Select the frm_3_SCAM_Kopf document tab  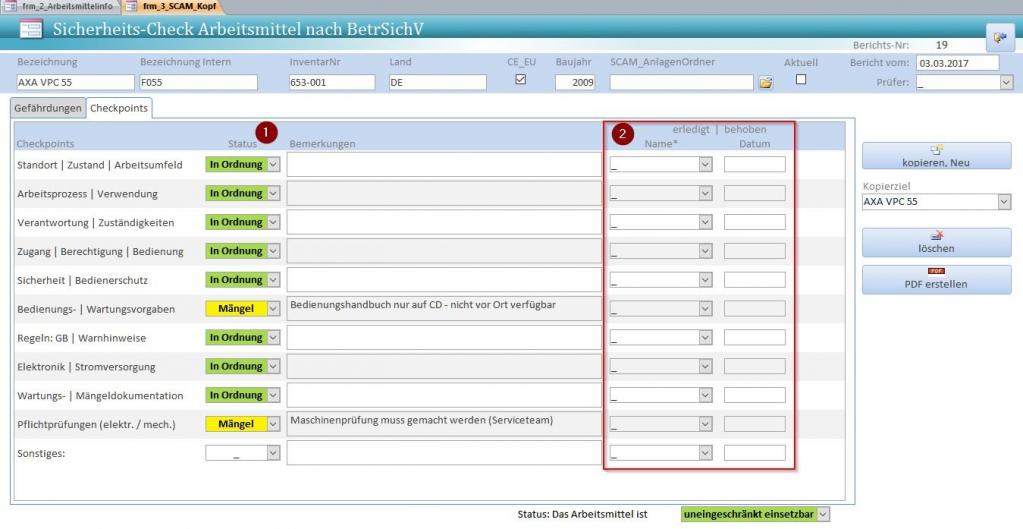coord(172,7)
